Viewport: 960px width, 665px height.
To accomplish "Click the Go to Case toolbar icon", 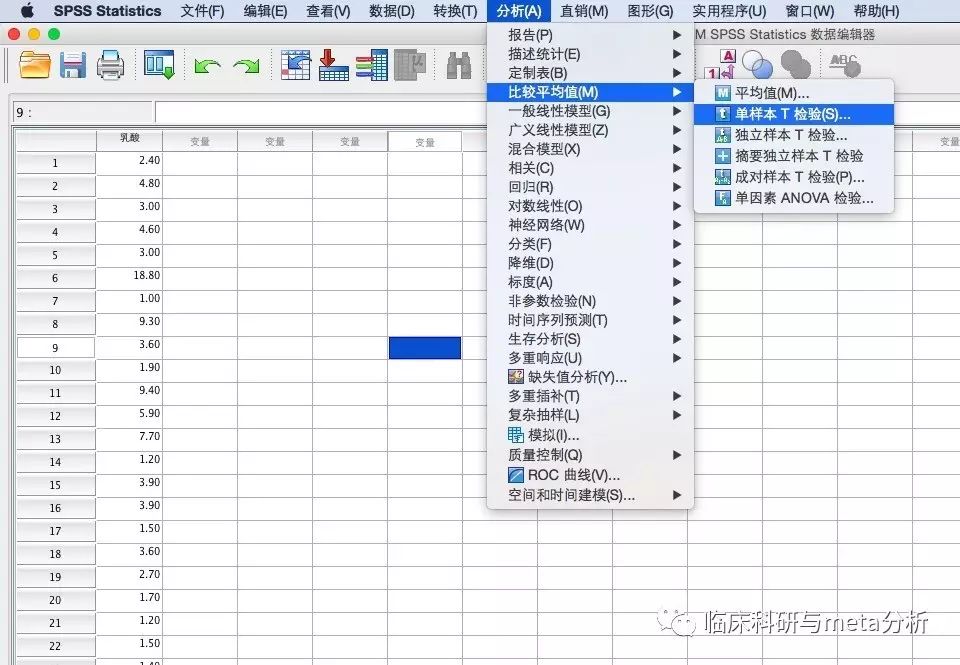I will pyautogui.click(x=296, y=65).
